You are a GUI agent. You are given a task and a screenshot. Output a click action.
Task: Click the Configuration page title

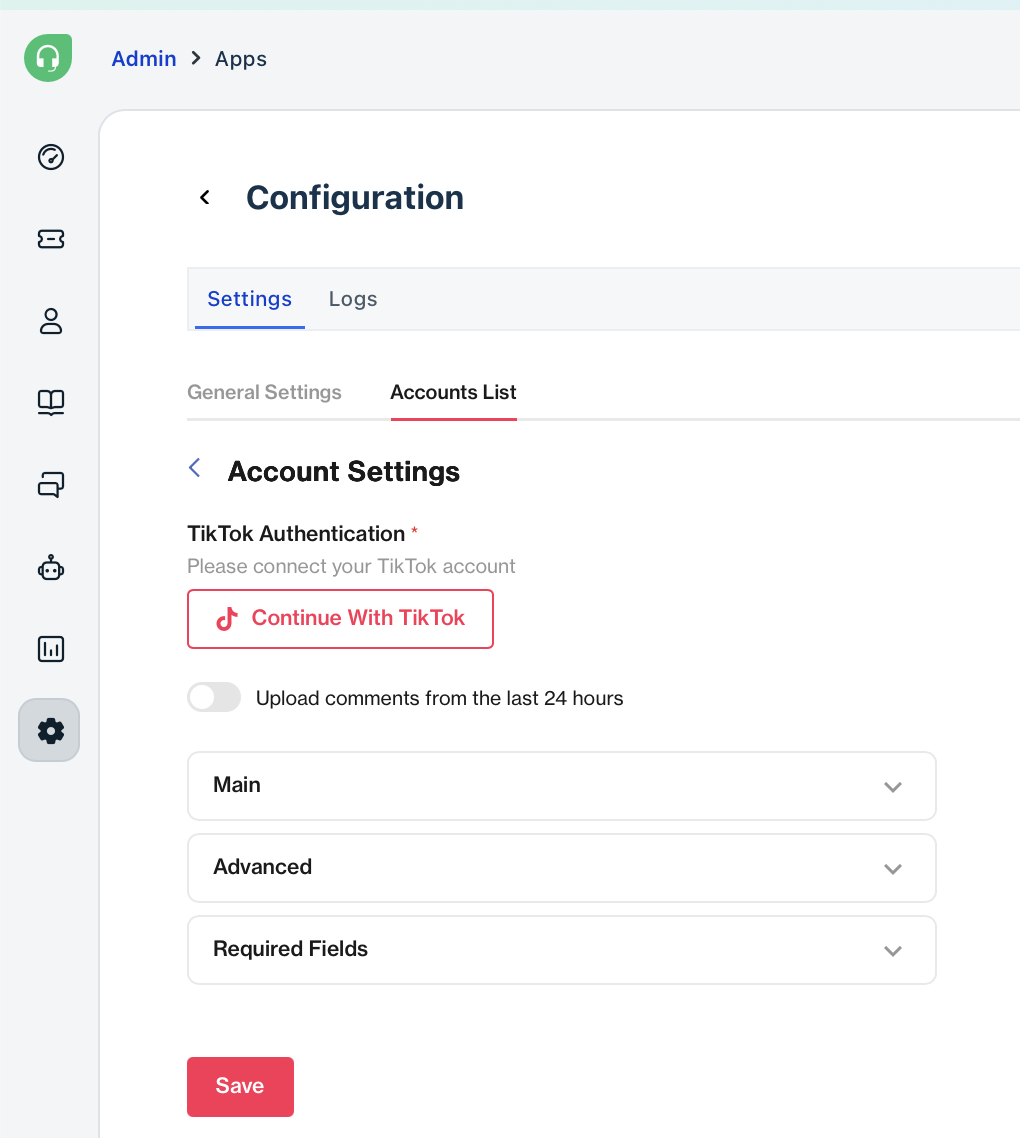(355, 198)
